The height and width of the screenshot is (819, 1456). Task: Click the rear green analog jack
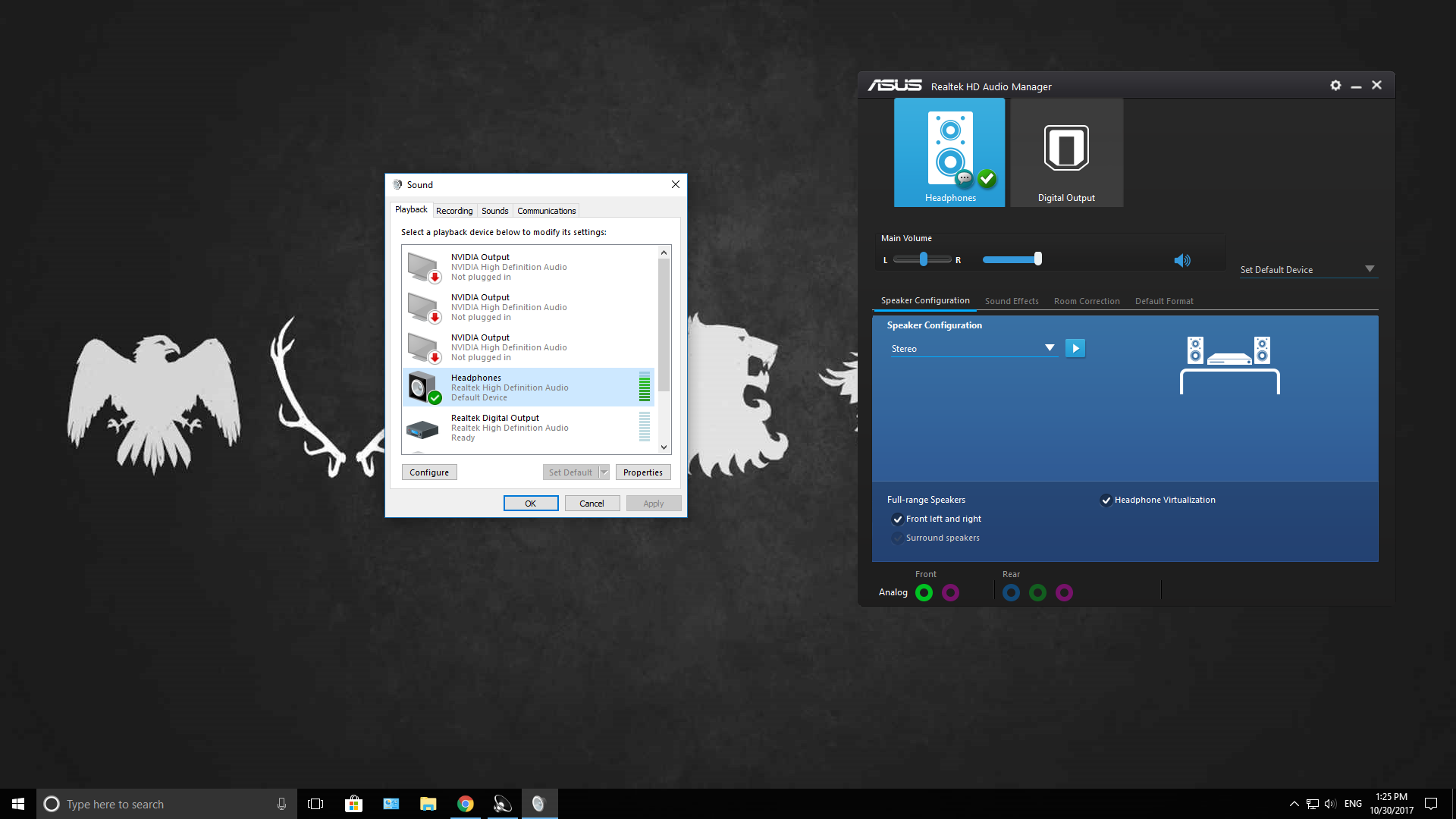point(1037,593)
